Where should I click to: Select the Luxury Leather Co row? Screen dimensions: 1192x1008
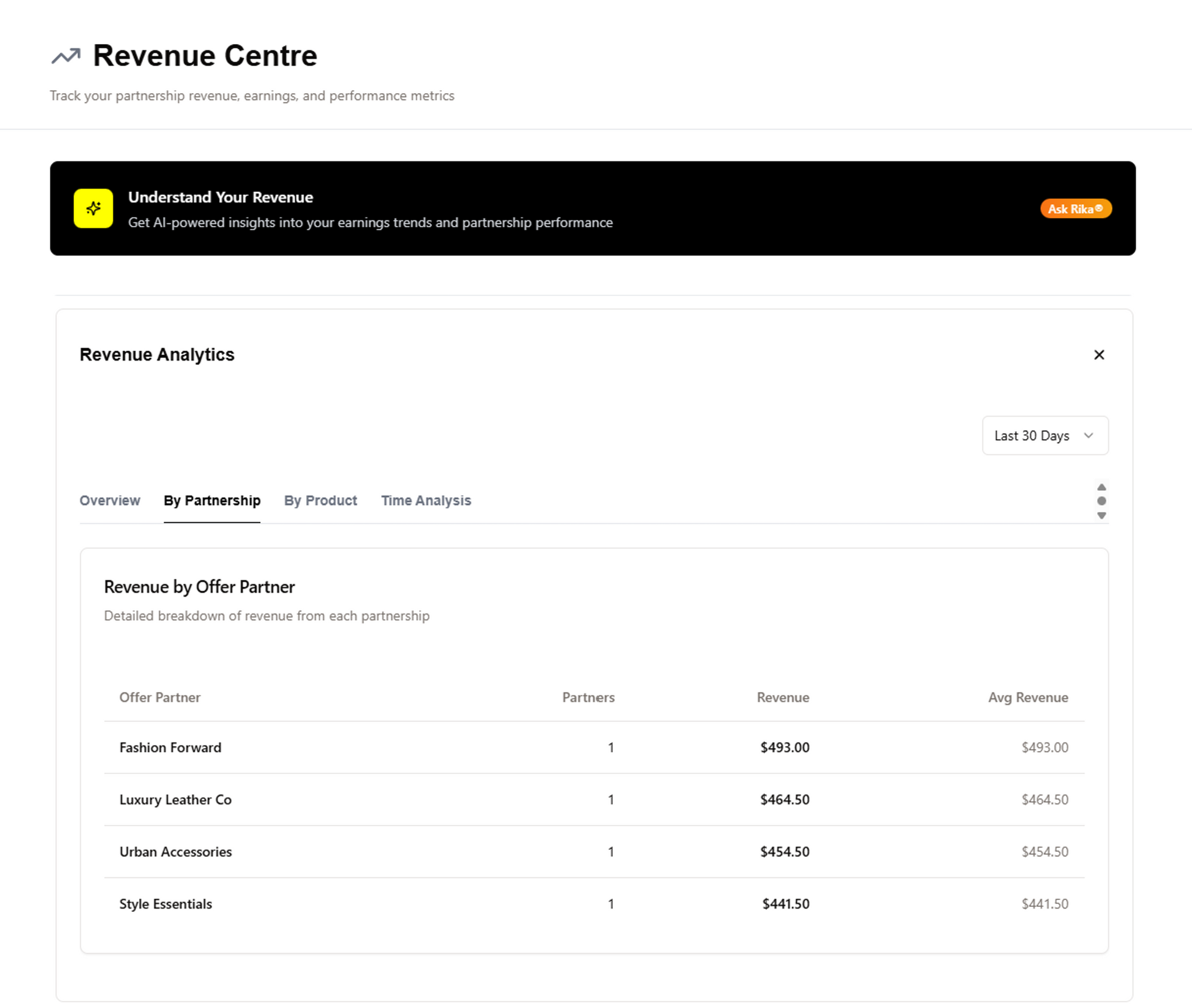tap(175, 799)
